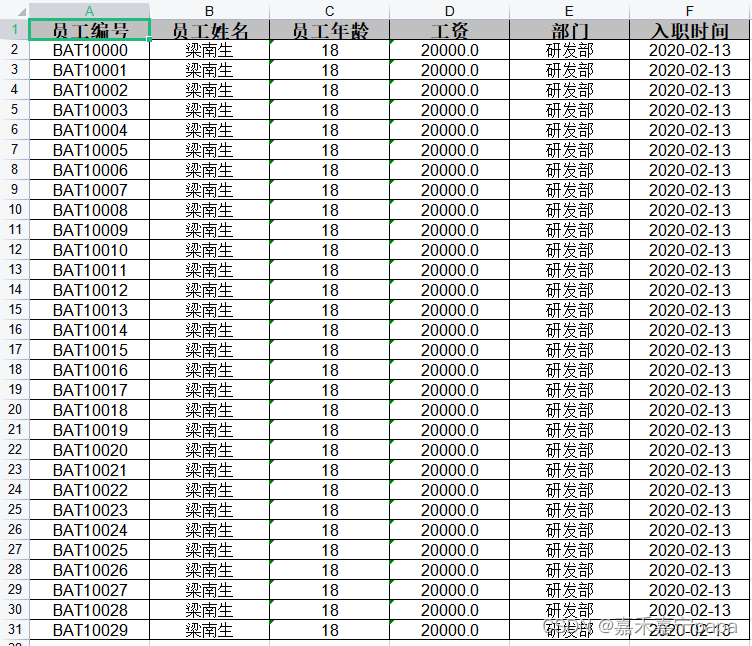Screen dimensions: 752x646
Task: Click cell BAT10000
Action: tap(90, 50)
